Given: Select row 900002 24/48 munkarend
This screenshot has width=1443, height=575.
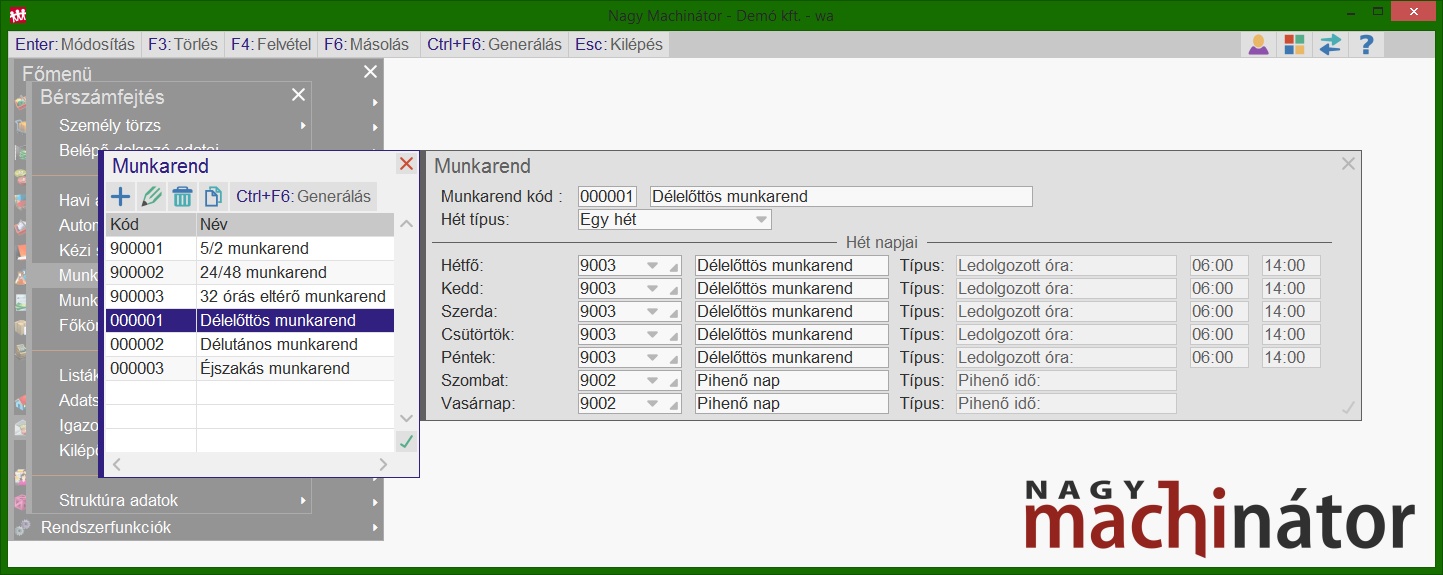Looking at the screenshot, I should 250,272.
